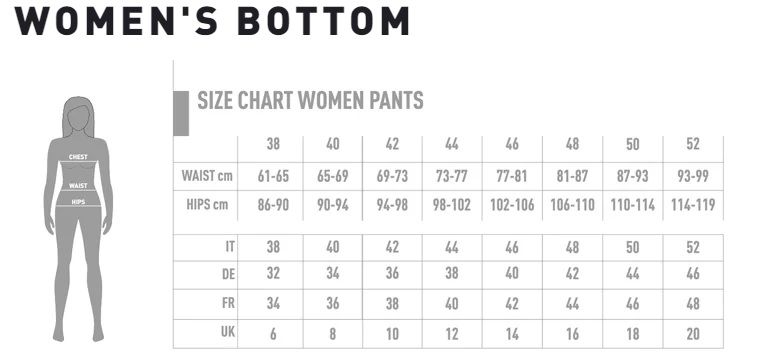Click the IT row label
Image resolution: width=770 pixels, height=360 pixels.
[229, 247]
